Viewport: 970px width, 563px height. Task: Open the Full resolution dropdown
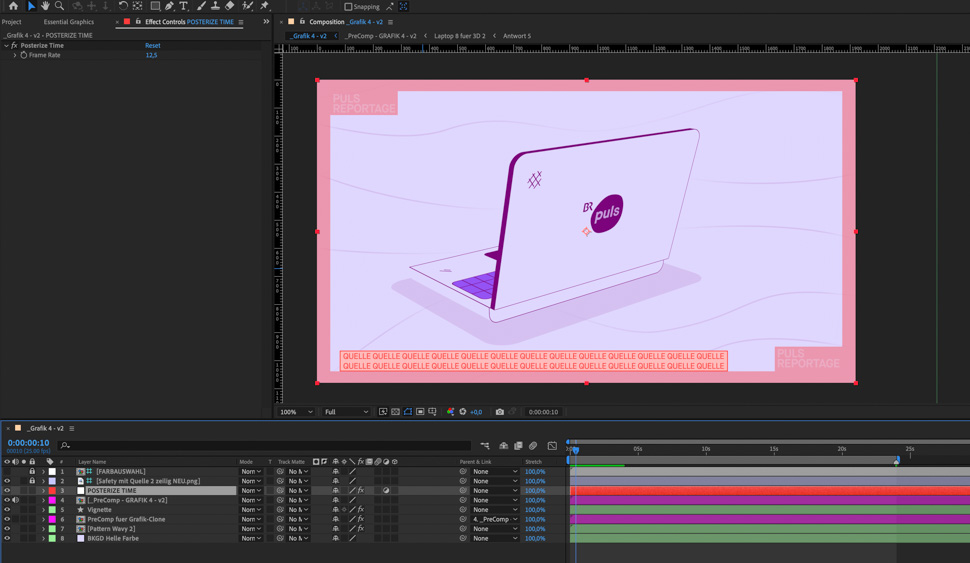click(x=346, y=412)
